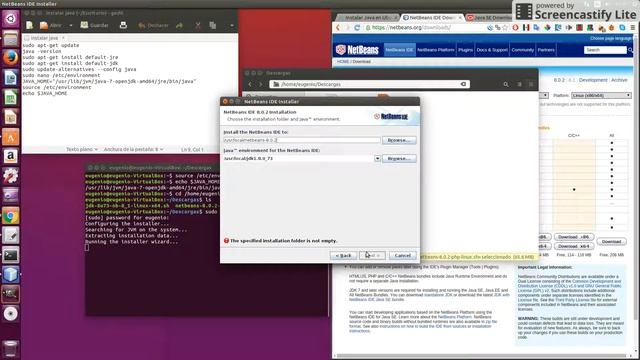Viewport: 640px width, 360px height.
Task: Click NetBeans logo on website
Action: pyautogui.click(x=357, y=50)
